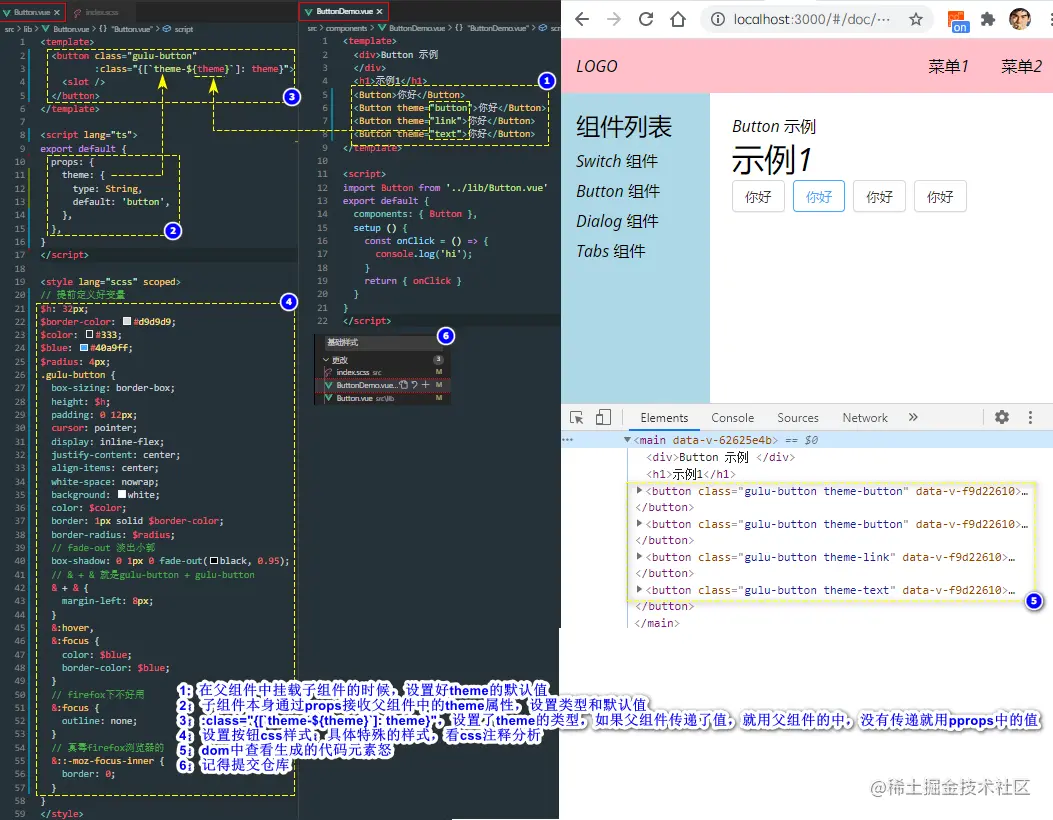Expand the theme-text button node
This screenshot has height=820, width=1053.
click(639, 589)
